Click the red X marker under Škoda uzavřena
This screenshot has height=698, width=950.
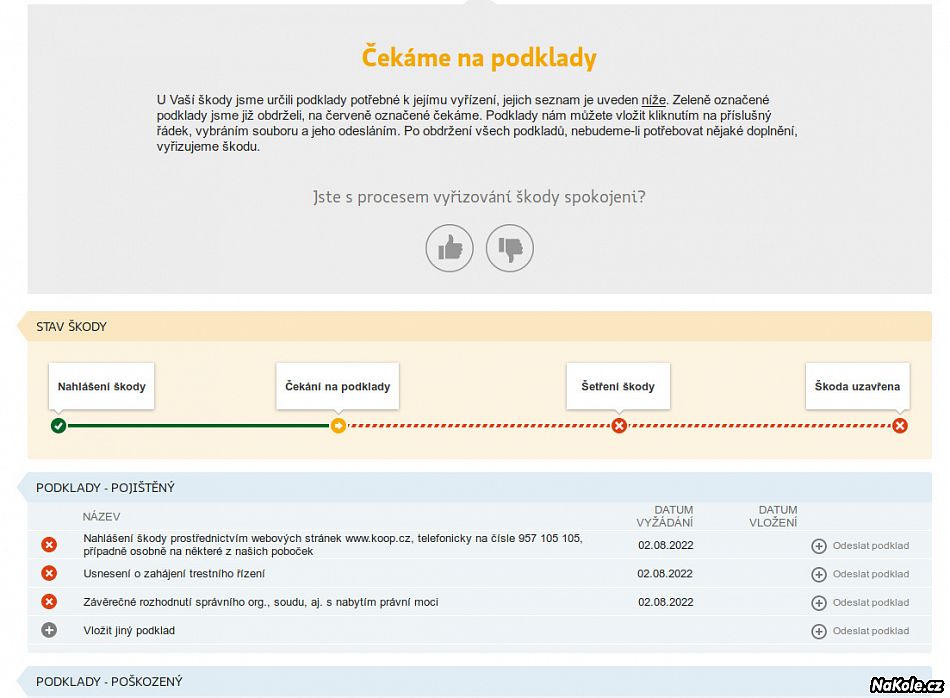click(x=900, y=426)
